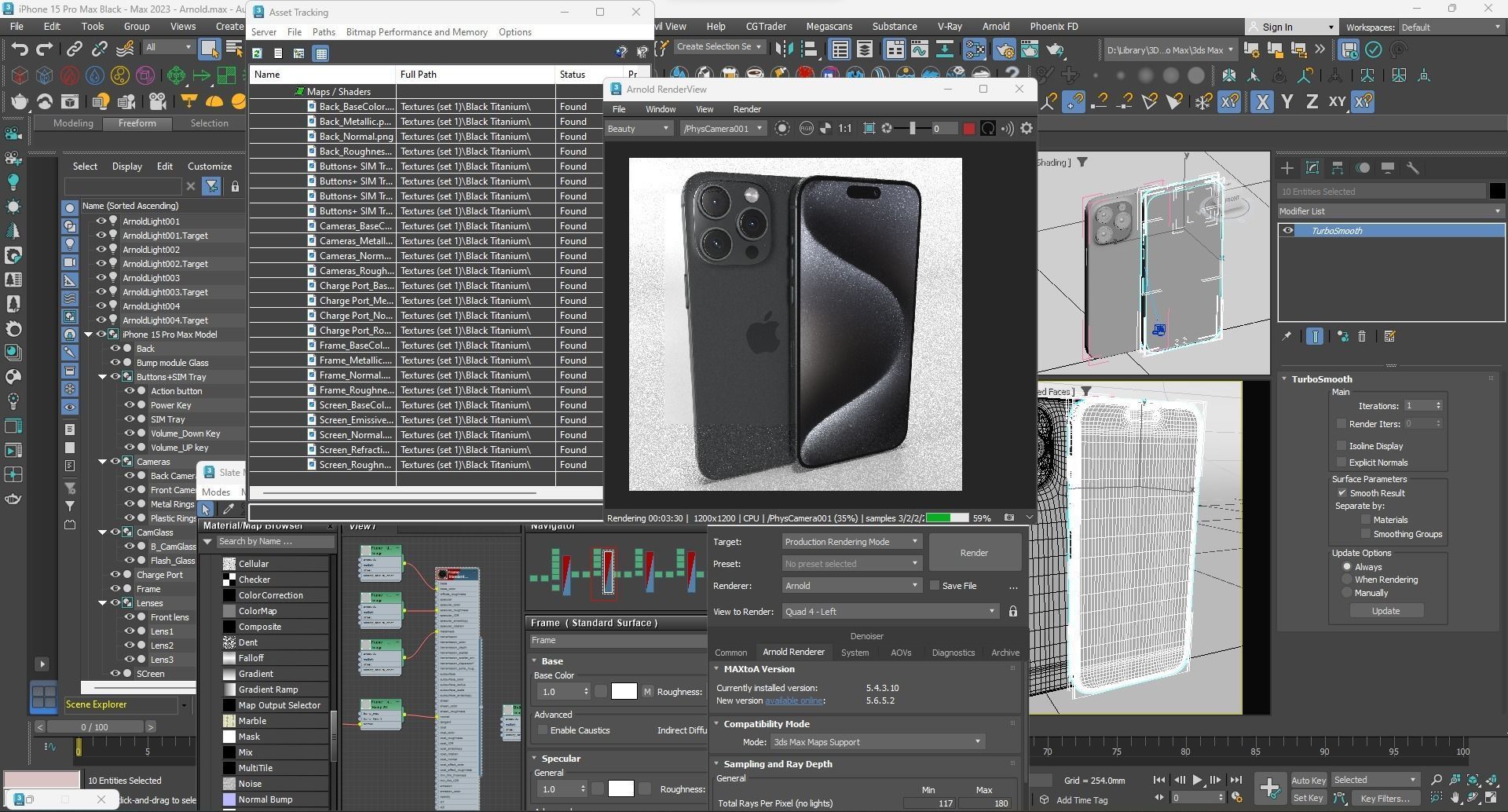
Task: Click the Auto Key button
Action: (x=1309, y=781)
